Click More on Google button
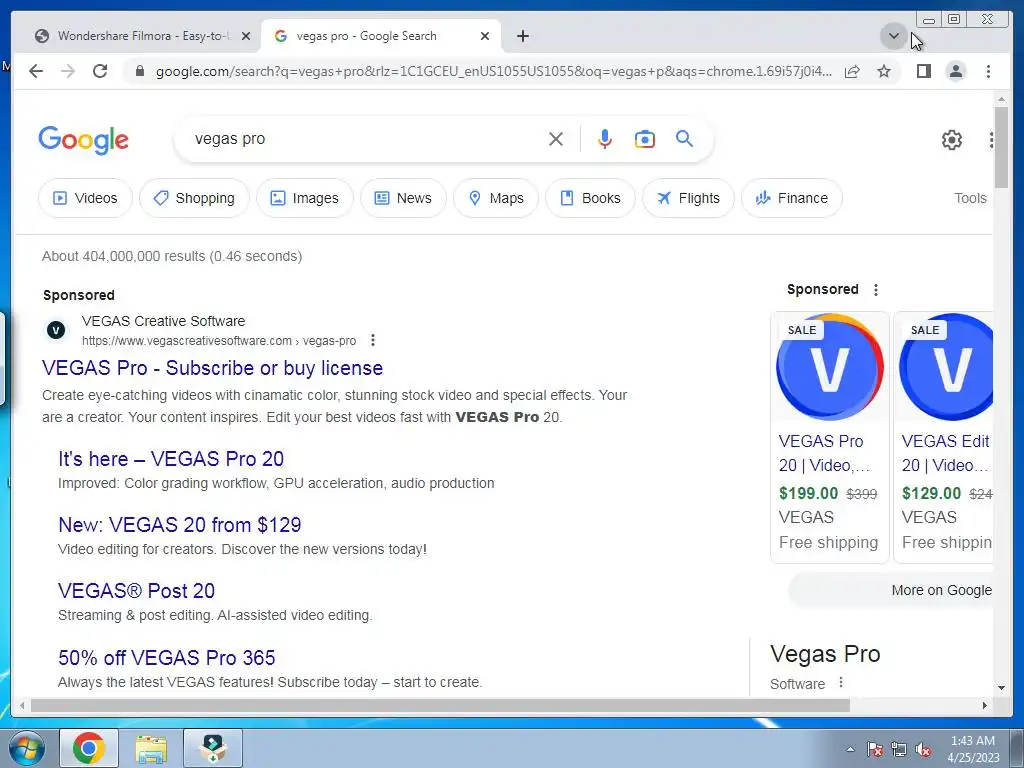The height and width of the screenshot is (768, 1024). point(891,590)
